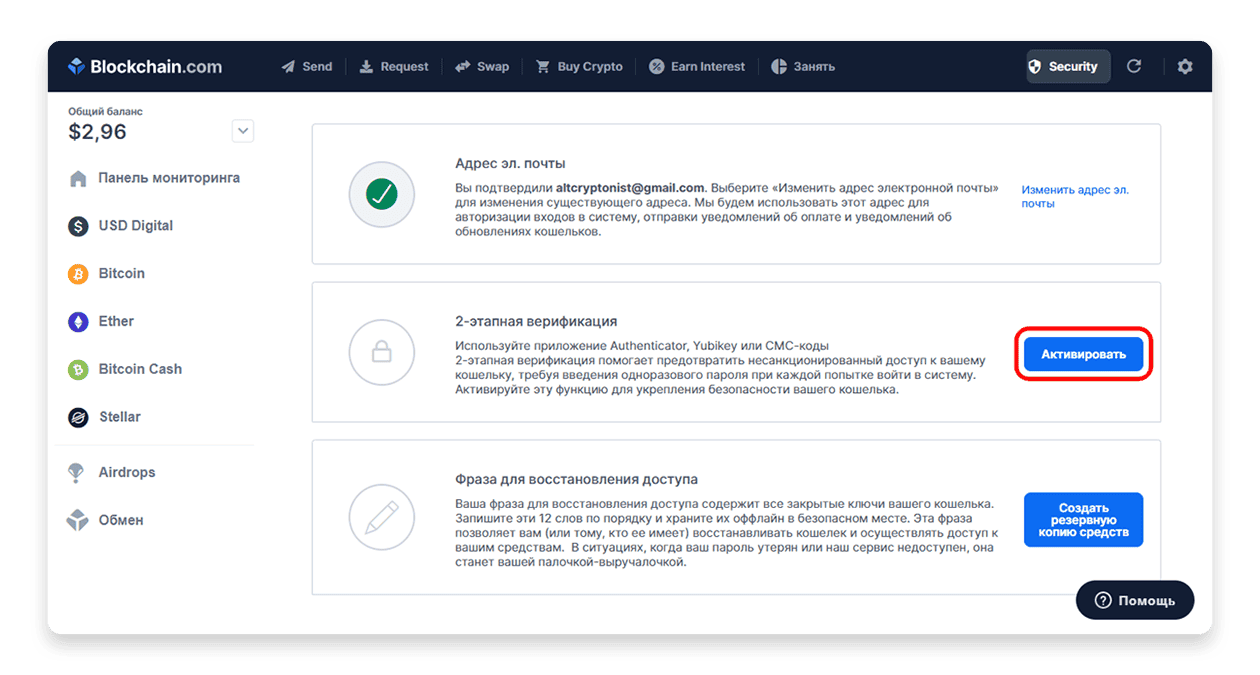Open settings via the gear icon

tap(1185, 67)
